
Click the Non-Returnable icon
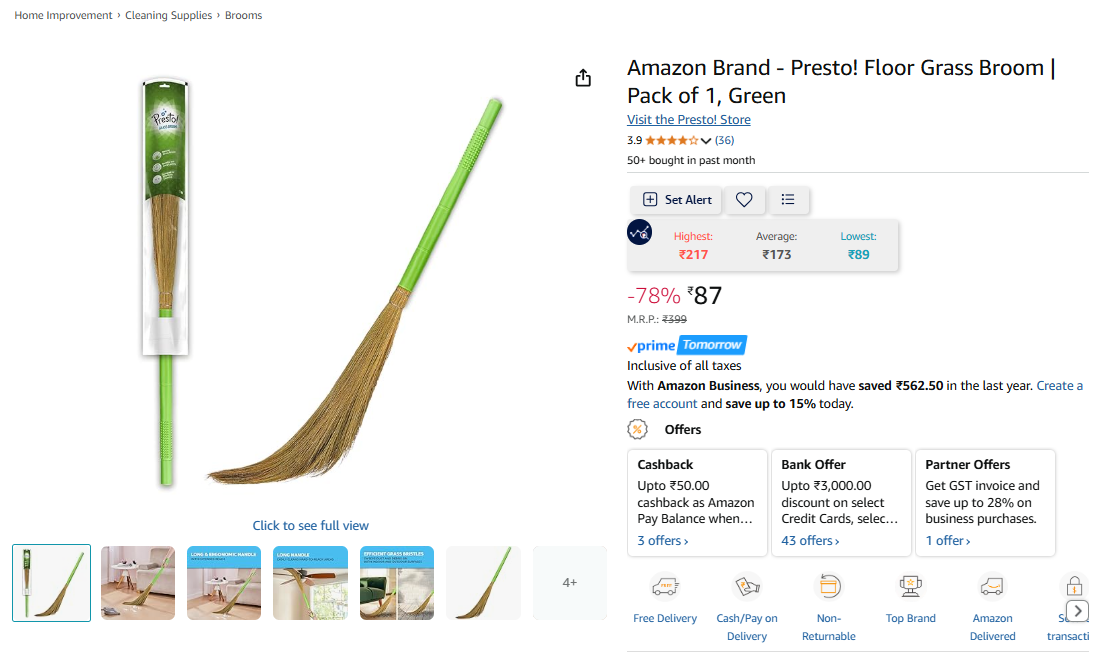click(x=829, y=586)
